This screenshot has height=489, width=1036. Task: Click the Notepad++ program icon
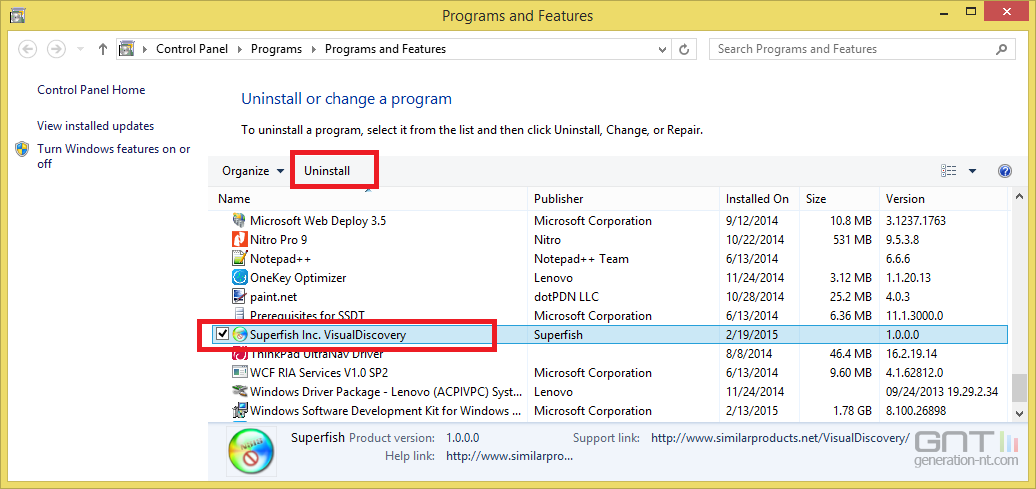(x=239, y=258)
